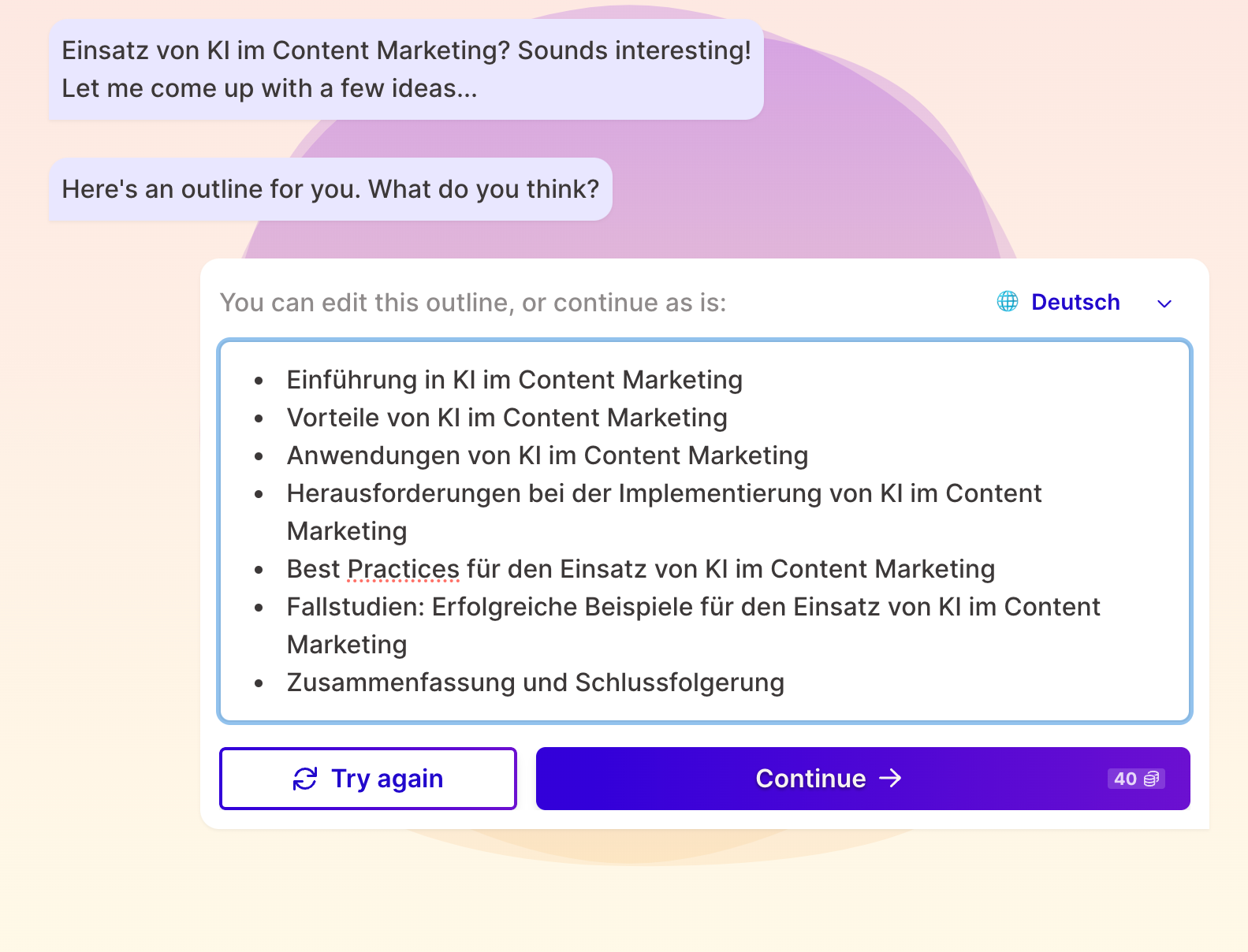The image size is (1248, 952).
Task: Click the 'Herausforderungen bei der Implementierung' line
Action: pyautogui.click(x=664, y=493)
